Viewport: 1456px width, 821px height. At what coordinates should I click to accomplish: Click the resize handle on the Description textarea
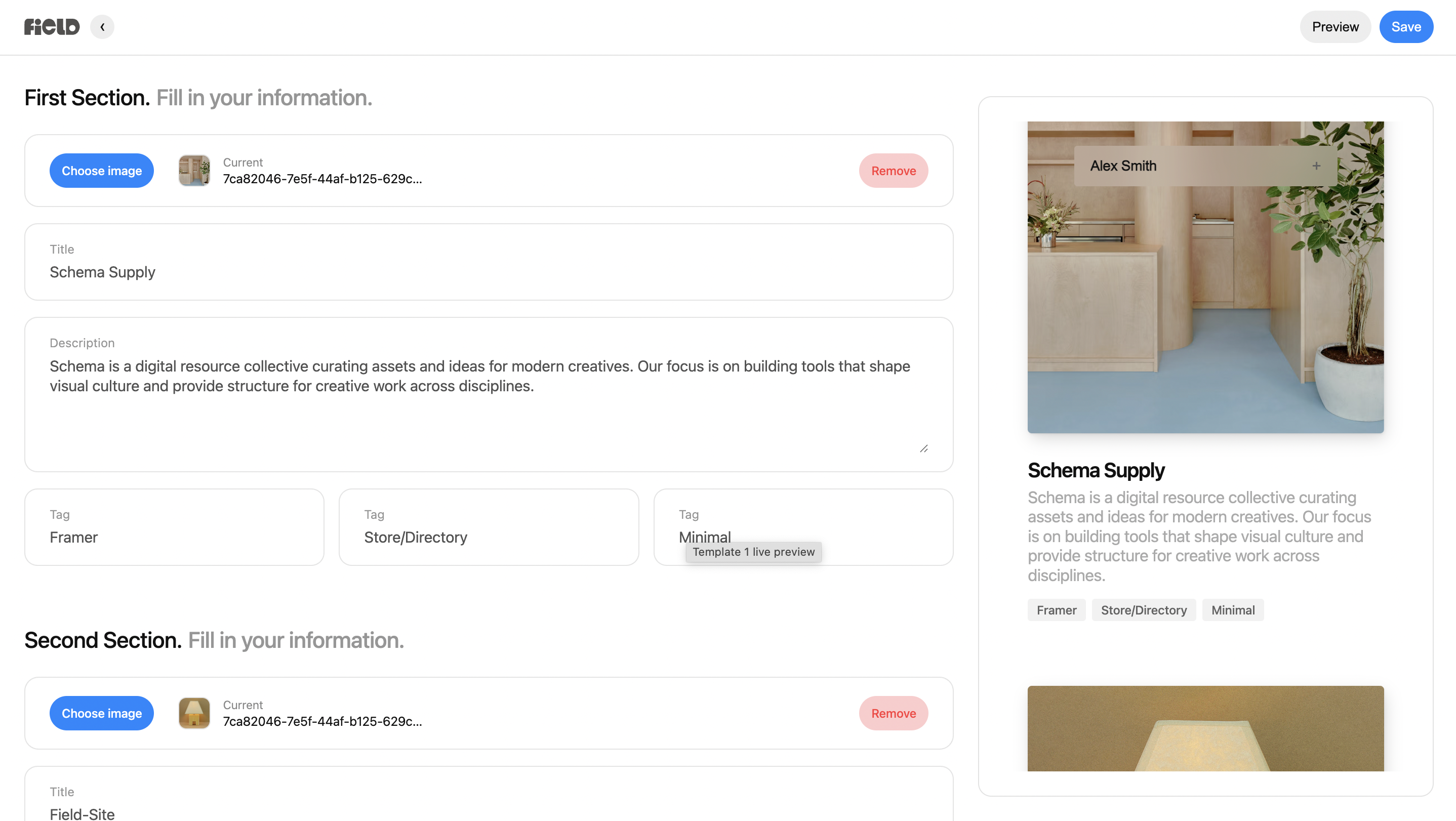click(x=925, y=448)
